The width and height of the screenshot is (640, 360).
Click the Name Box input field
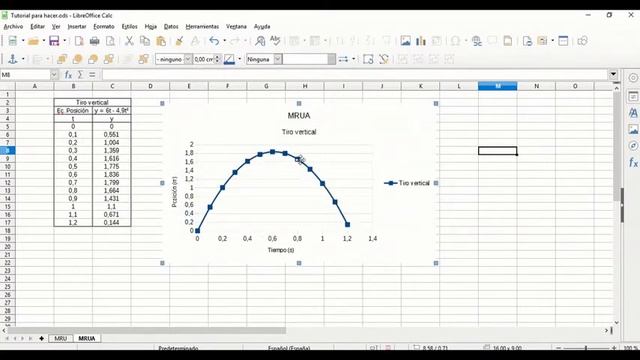coord(25,75)
